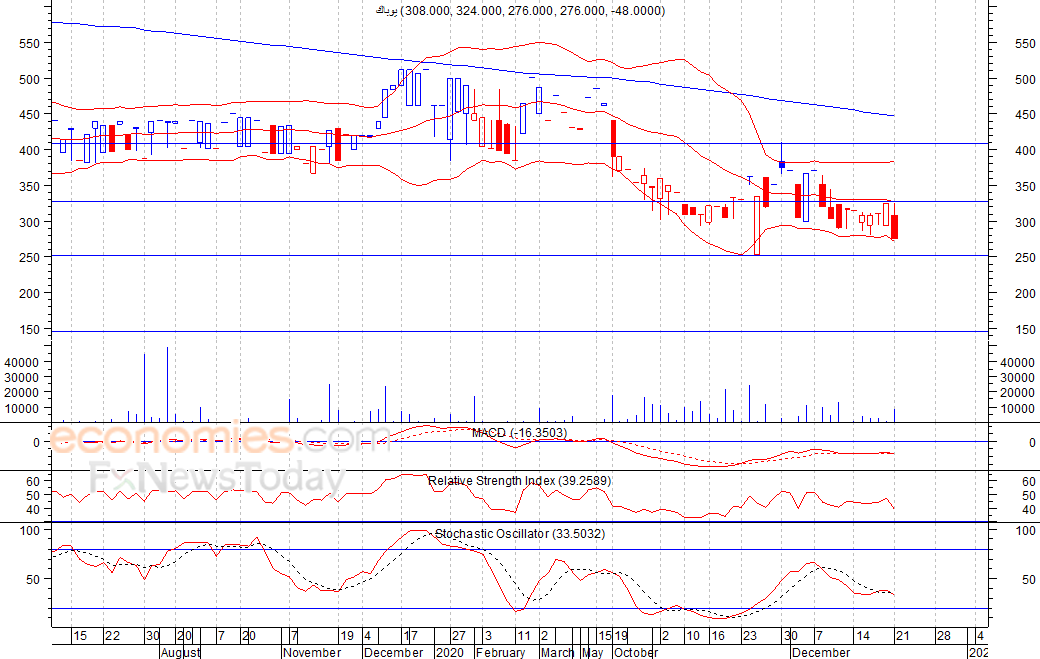The width and height of the screenshot is (1040, 659).
Task: Click 300 on the right price axis
Action: point(1025,223)
